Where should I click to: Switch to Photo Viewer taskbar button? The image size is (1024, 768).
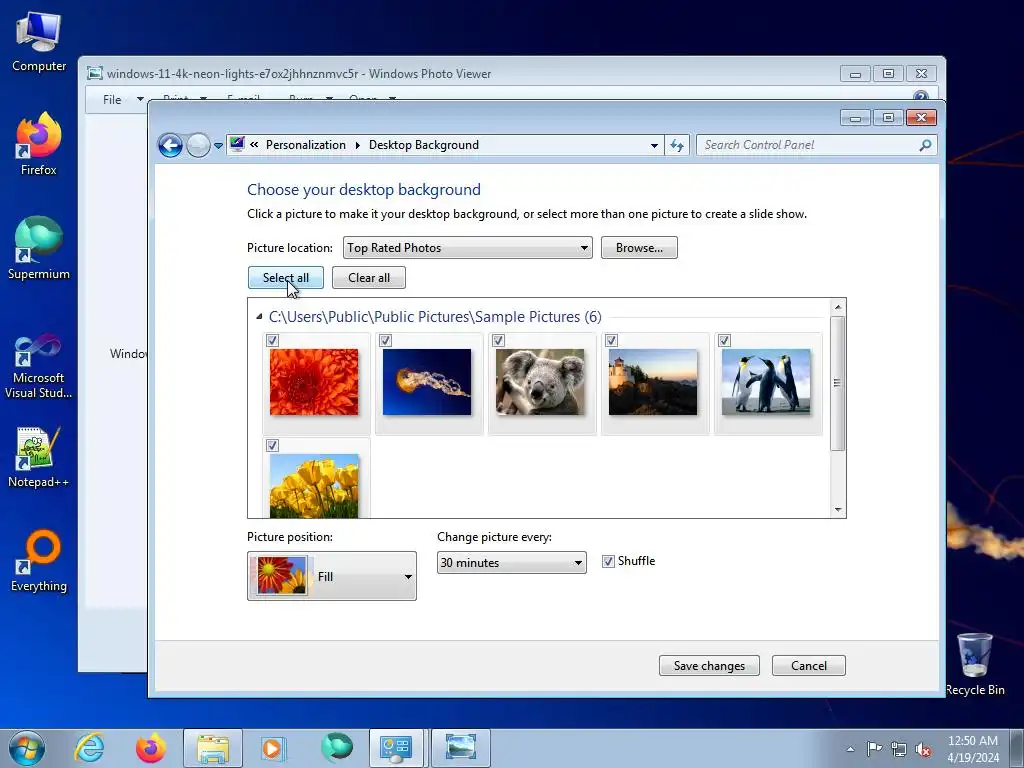pos(460,748)
